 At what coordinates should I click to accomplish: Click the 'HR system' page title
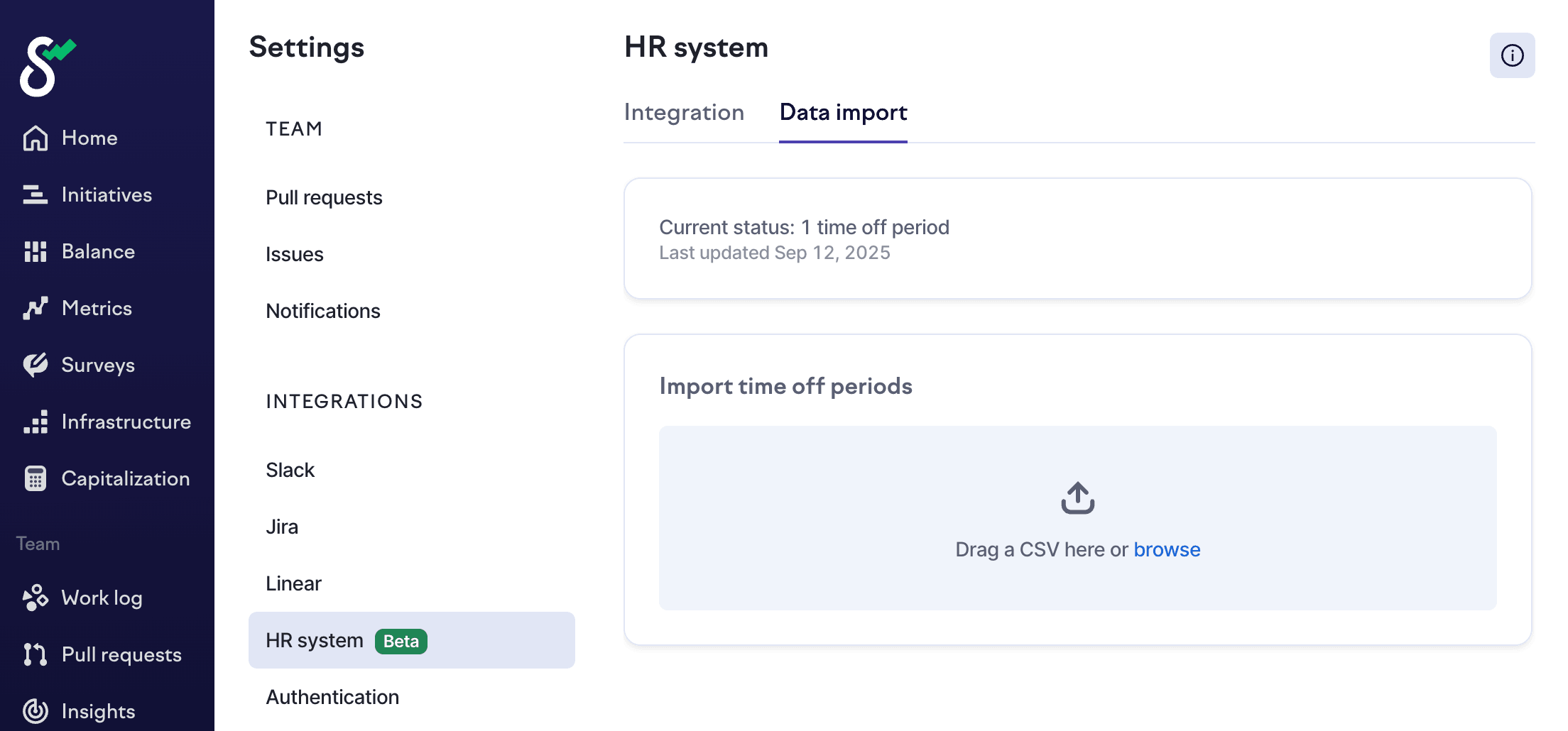click(x=696, y=48)
